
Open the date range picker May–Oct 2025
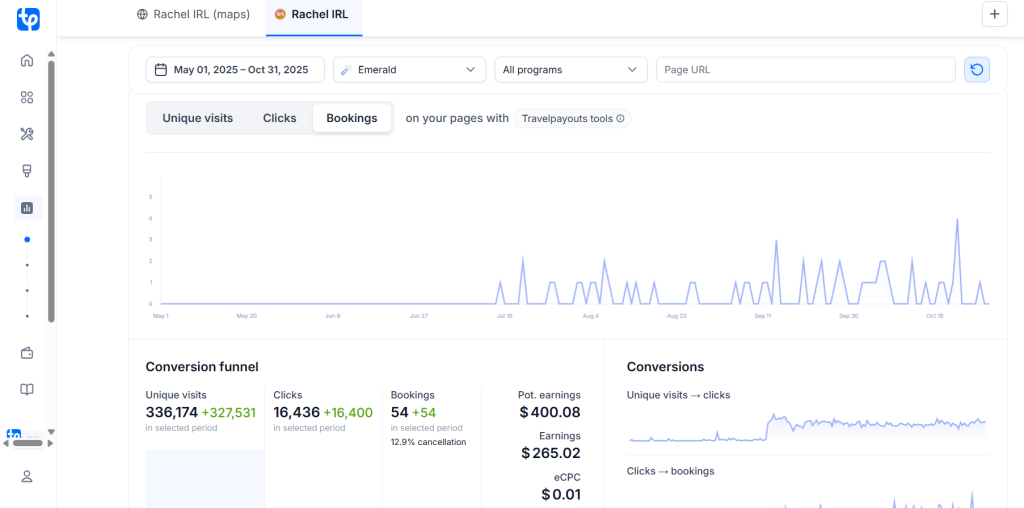tap(235, 70)
